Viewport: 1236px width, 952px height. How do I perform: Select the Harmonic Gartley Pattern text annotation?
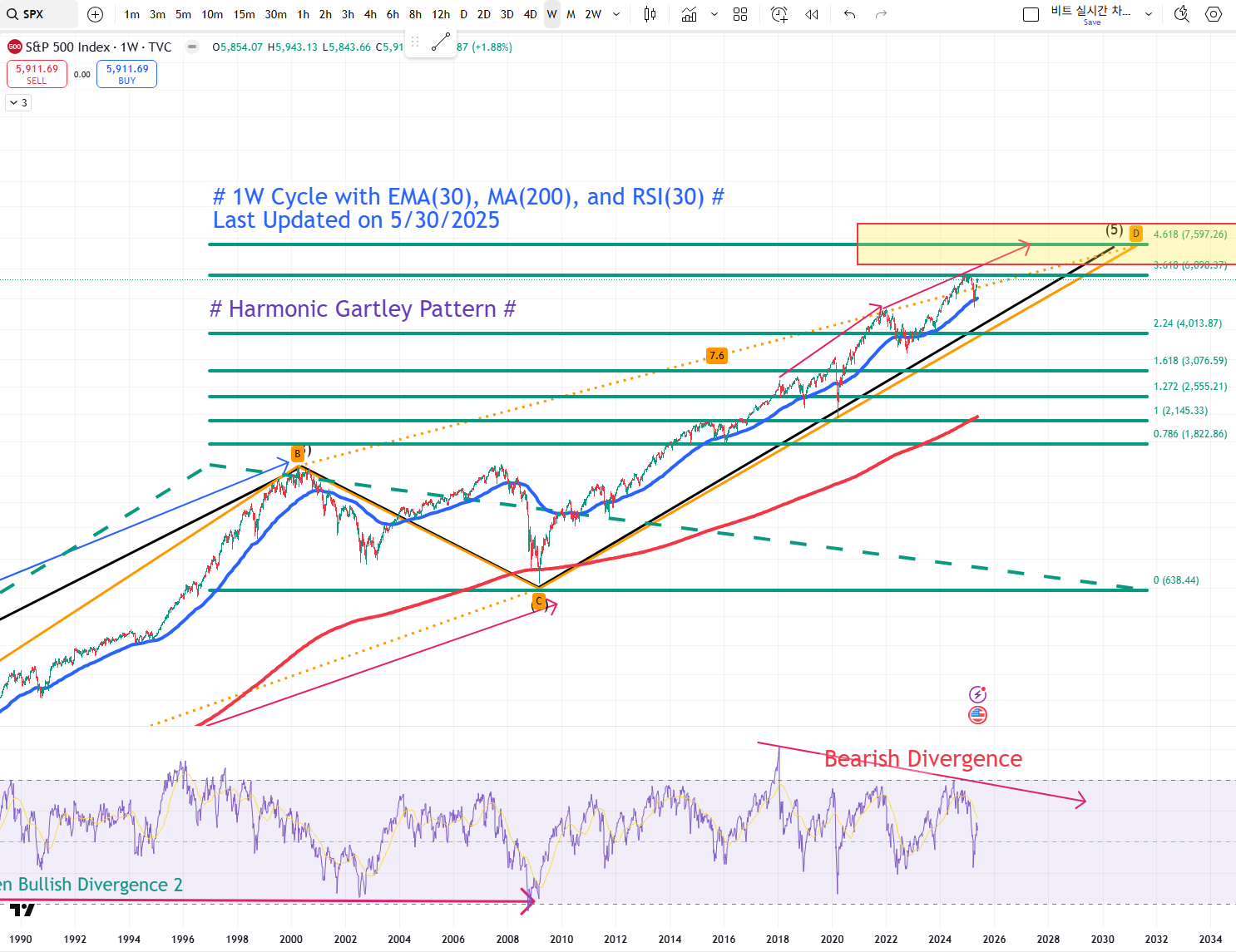click(x=363, y=309)
